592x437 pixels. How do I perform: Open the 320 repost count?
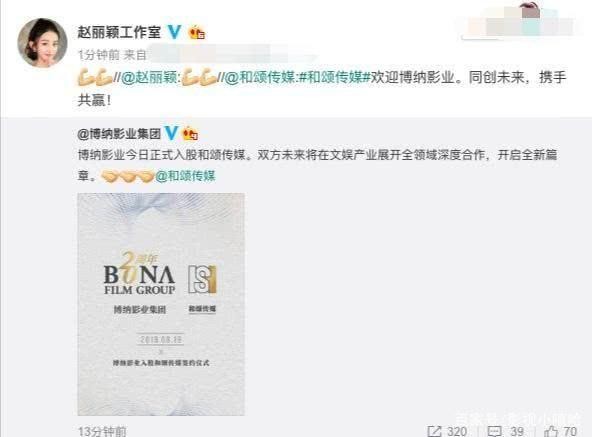click(457, 431)
